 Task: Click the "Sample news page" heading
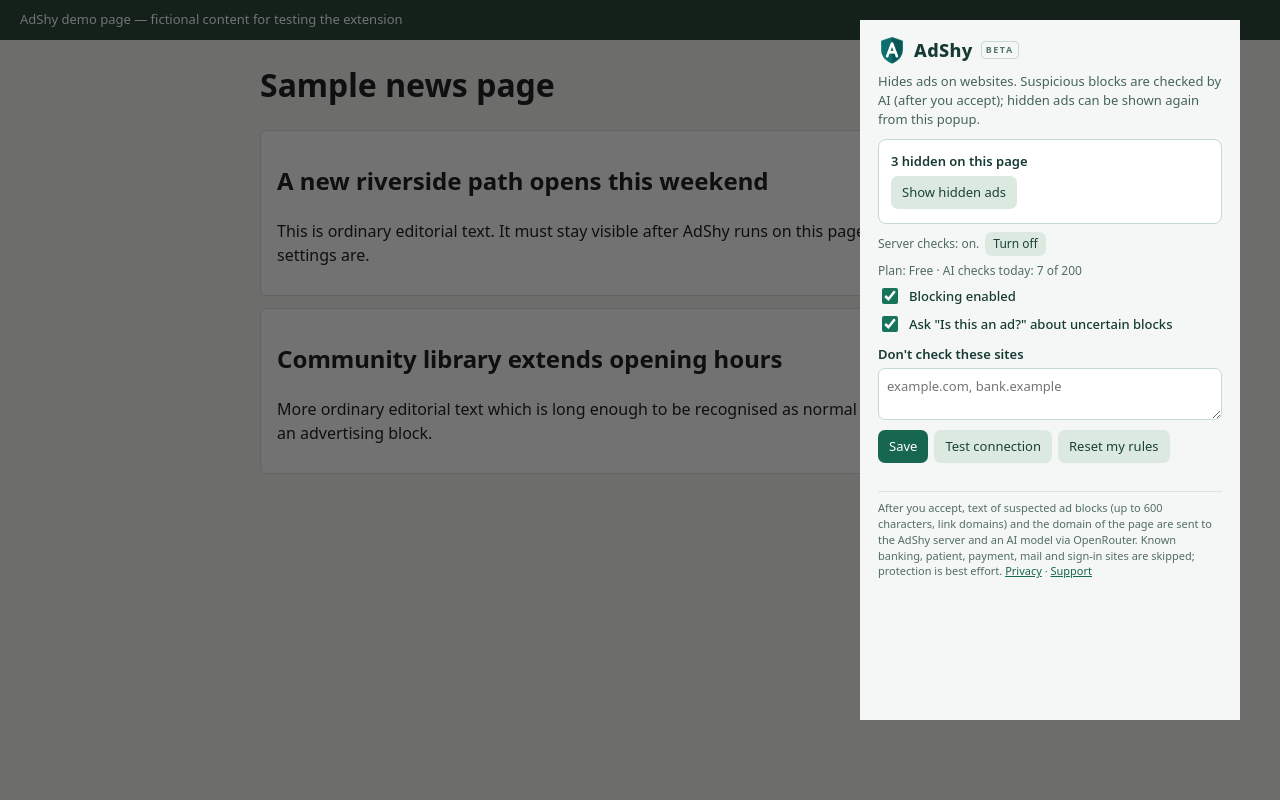(x=407, y=86)
